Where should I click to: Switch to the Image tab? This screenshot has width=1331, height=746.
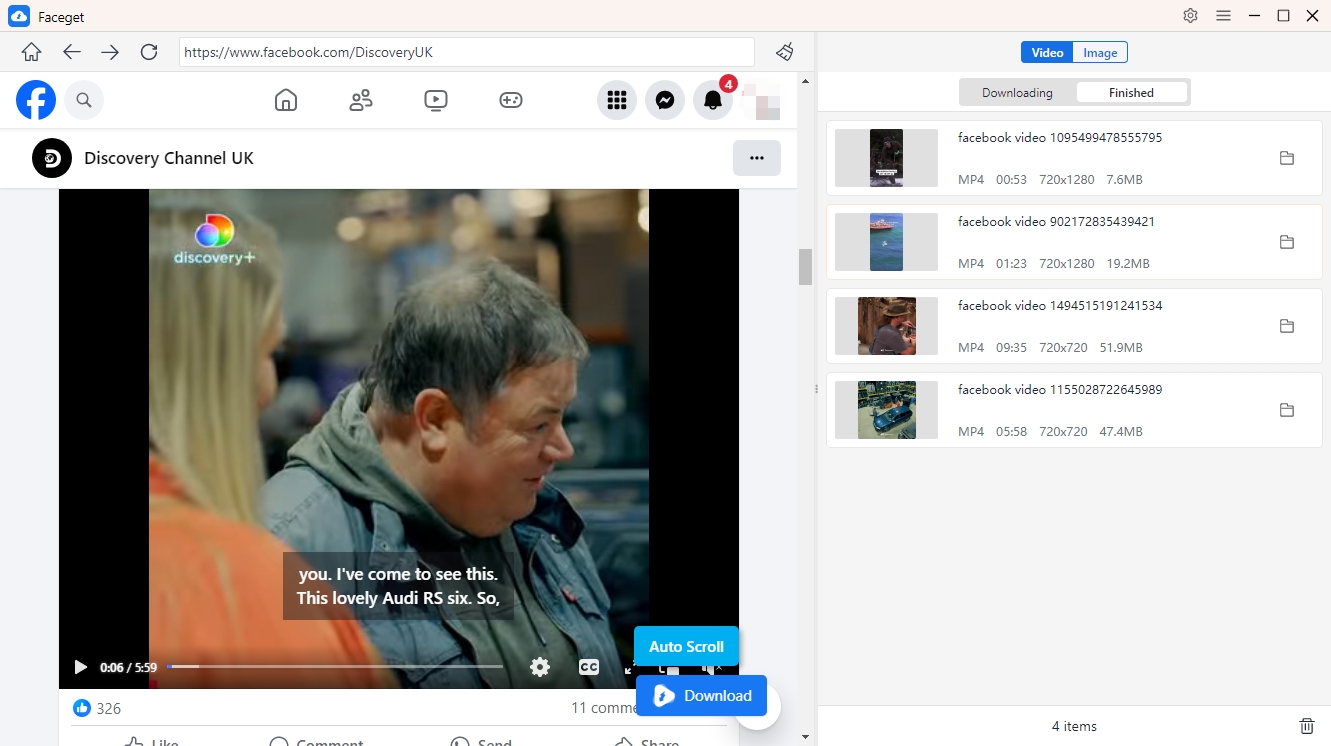(1100, 53)
